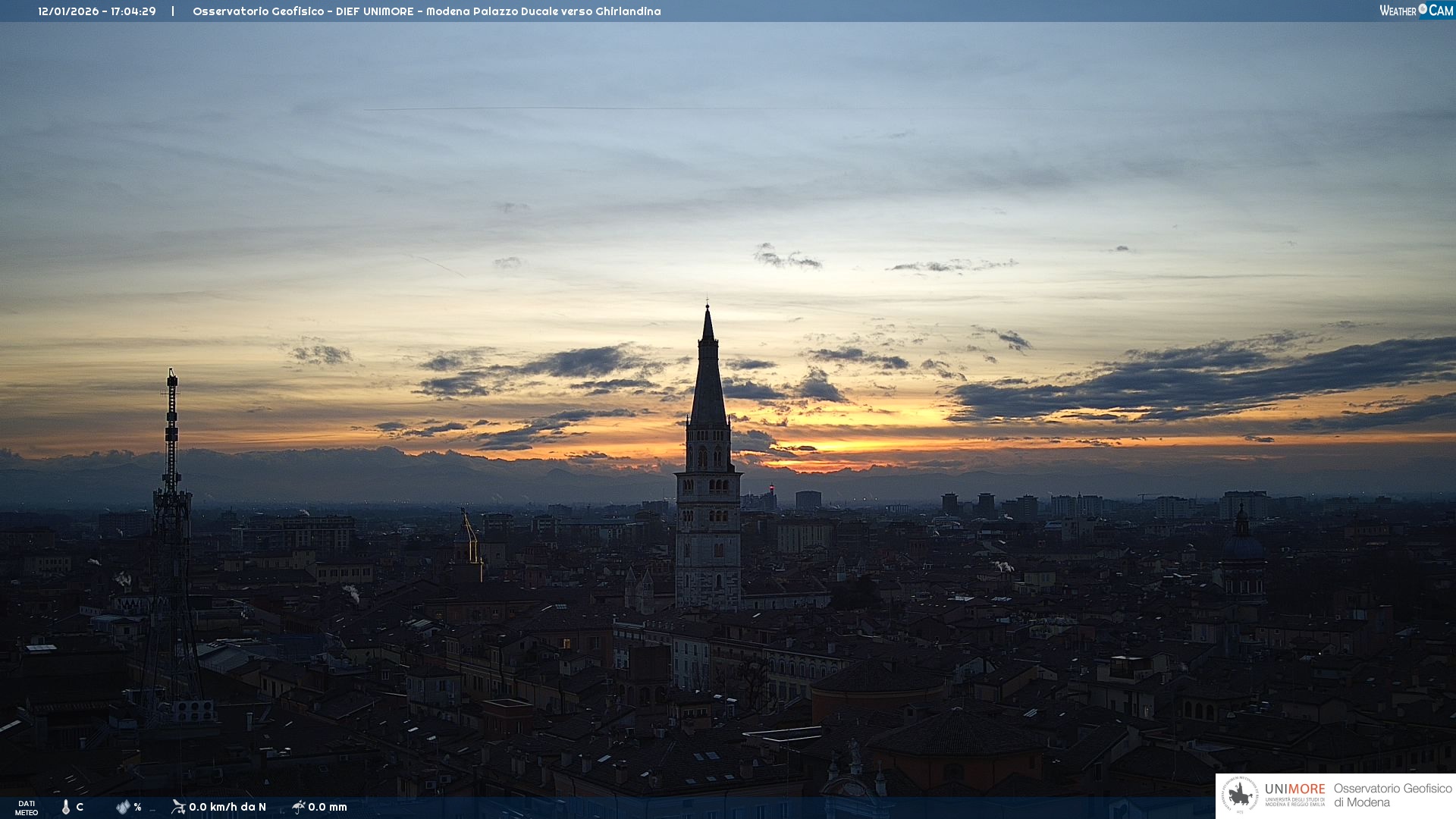Click the red beacon light on distant building

point(772,487)
